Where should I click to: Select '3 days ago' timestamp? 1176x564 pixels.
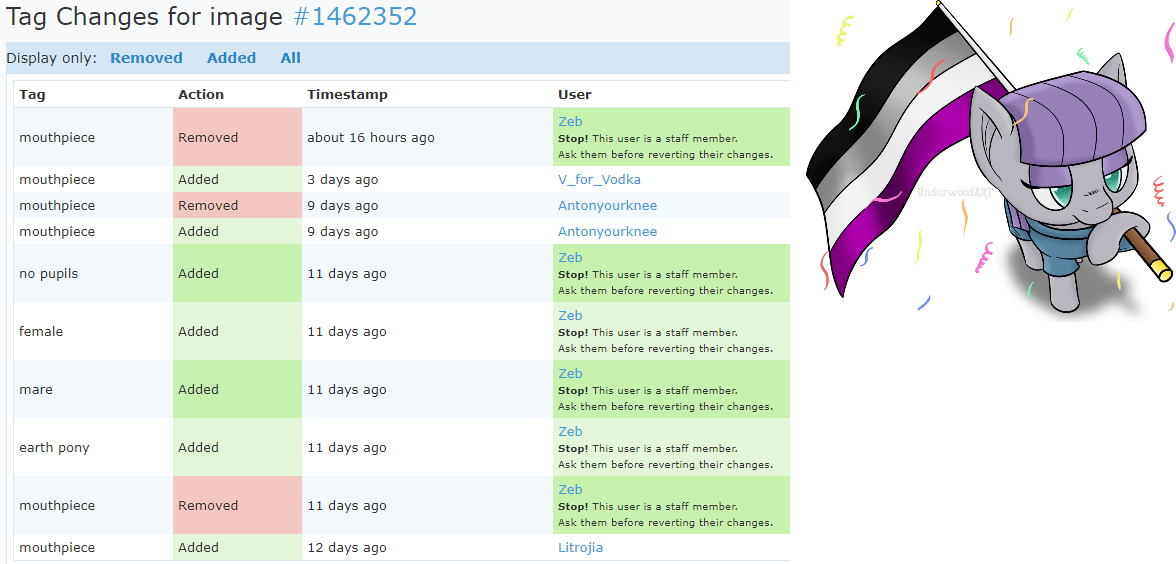point(343,180)
